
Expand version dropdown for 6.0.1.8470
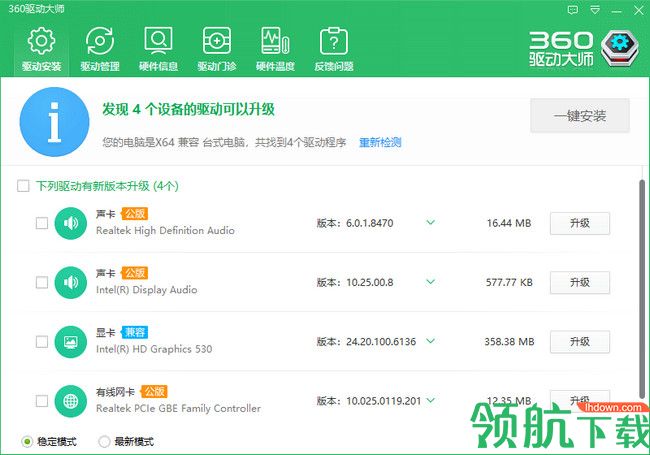click(431, 223)
